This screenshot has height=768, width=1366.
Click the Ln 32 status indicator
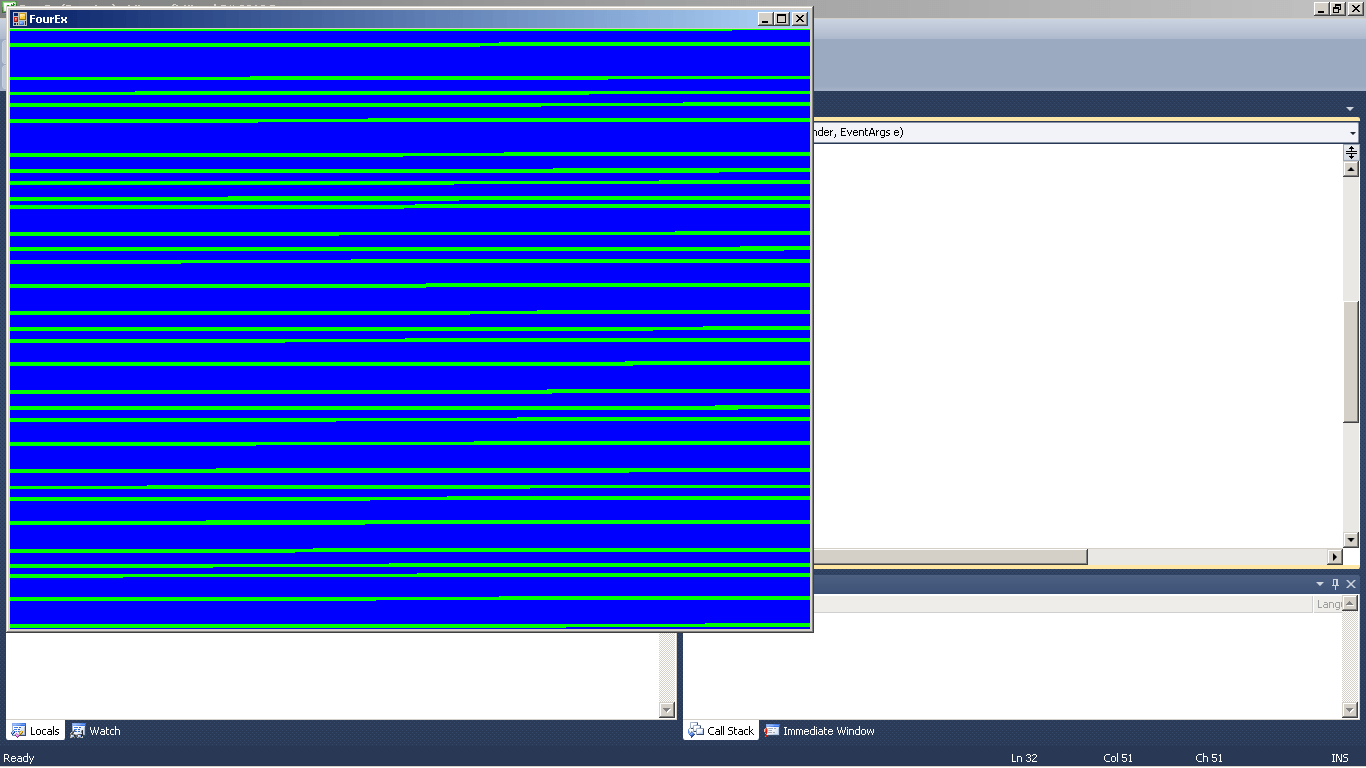point(1024,758)
